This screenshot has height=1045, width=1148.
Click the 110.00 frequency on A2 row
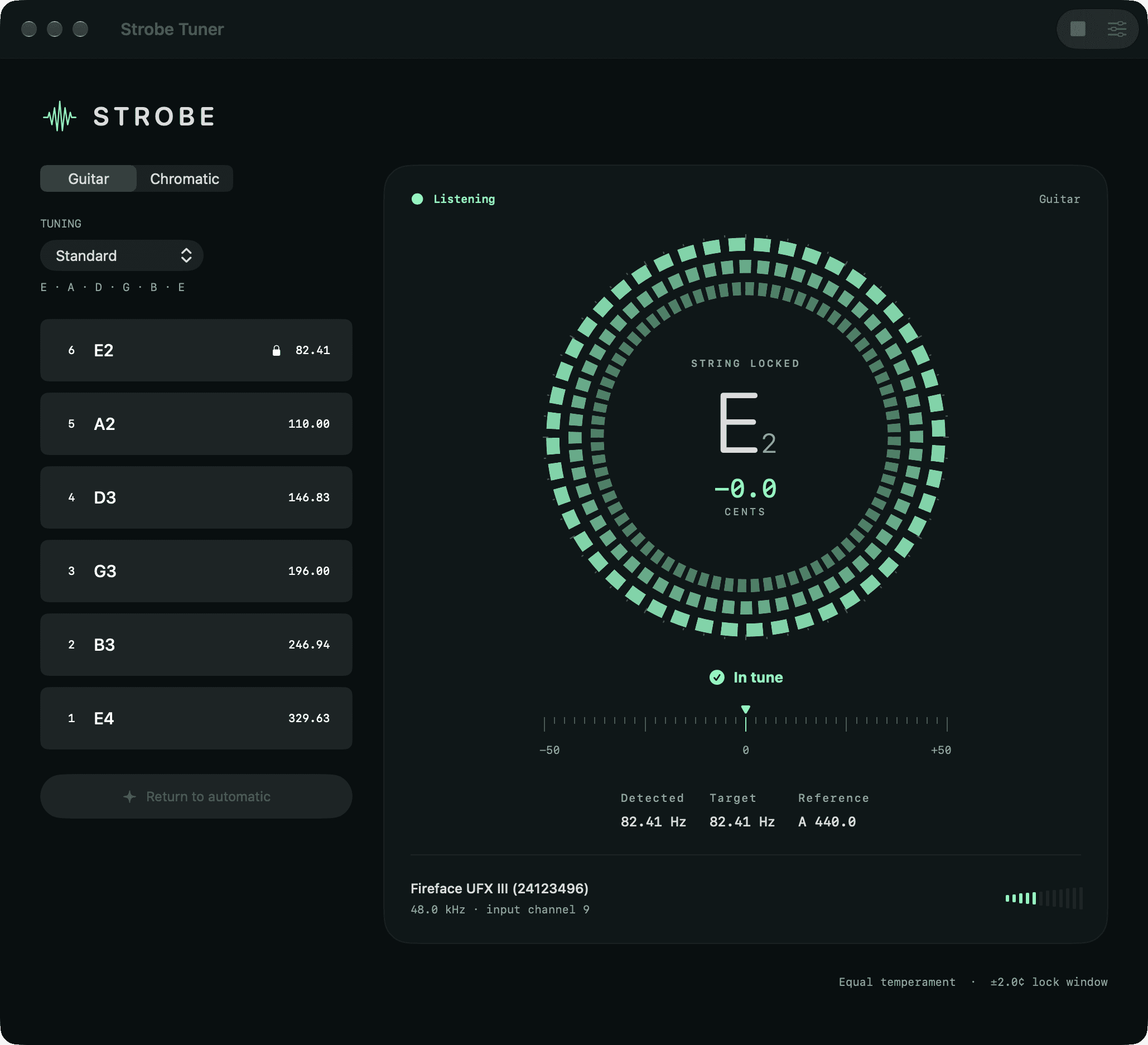[308, 424]
